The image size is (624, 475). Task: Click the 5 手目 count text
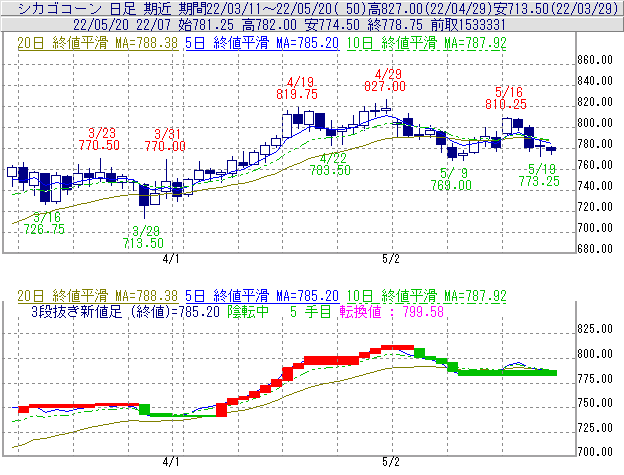(x=310, y=311)
